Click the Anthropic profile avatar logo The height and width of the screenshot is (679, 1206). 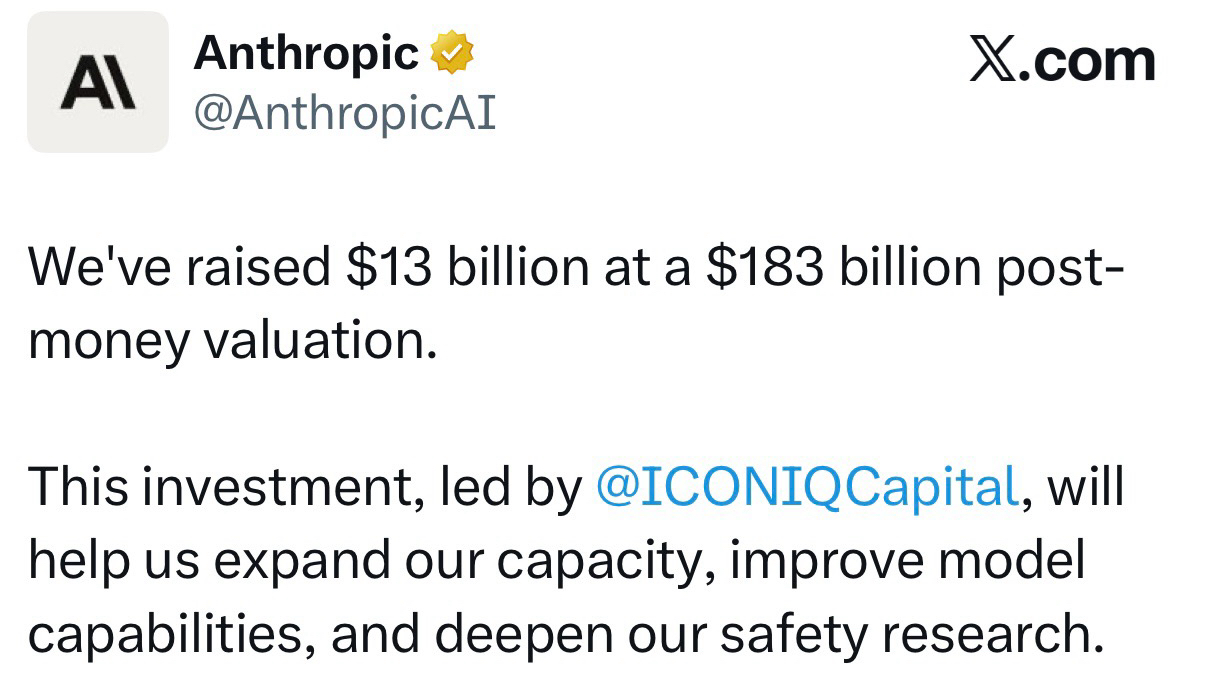(98, 82)
